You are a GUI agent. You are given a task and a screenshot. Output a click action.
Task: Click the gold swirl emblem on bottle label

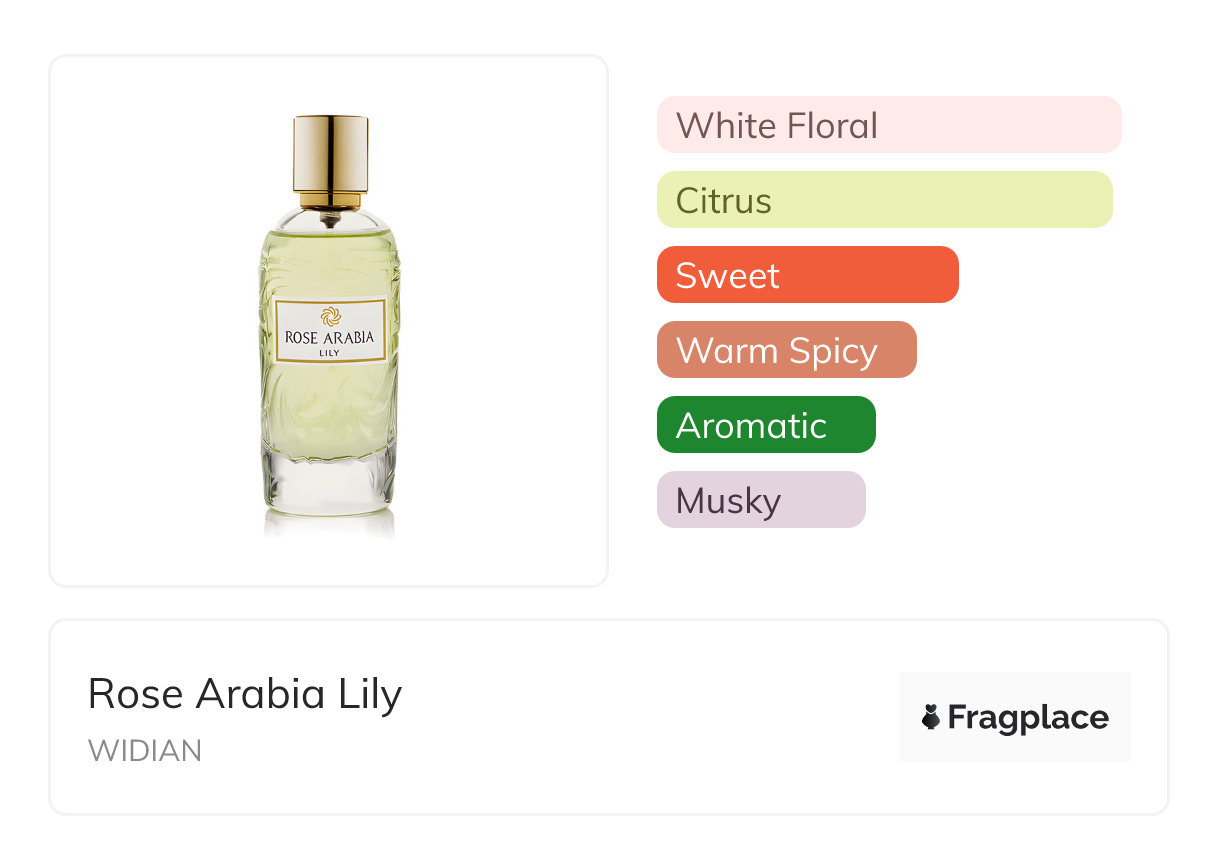(x=329, y=317)
